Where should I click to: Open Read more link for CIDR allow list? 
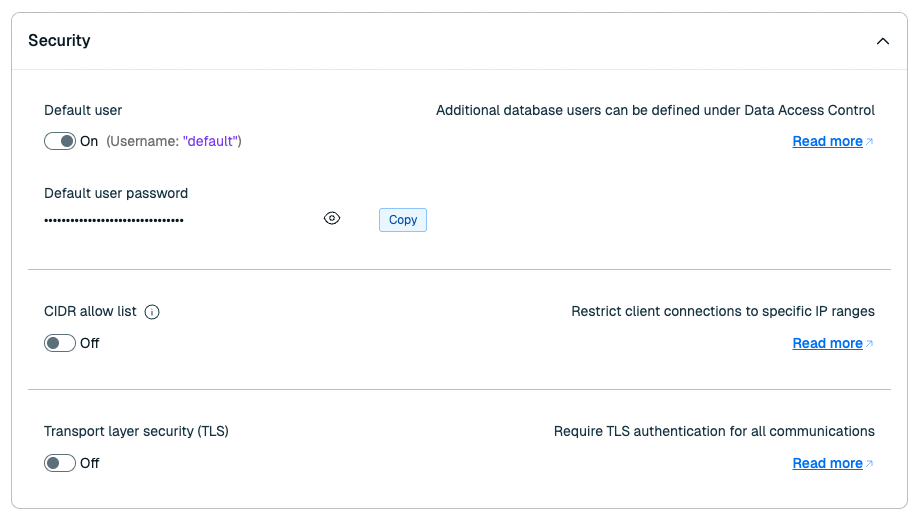(827, 343)
